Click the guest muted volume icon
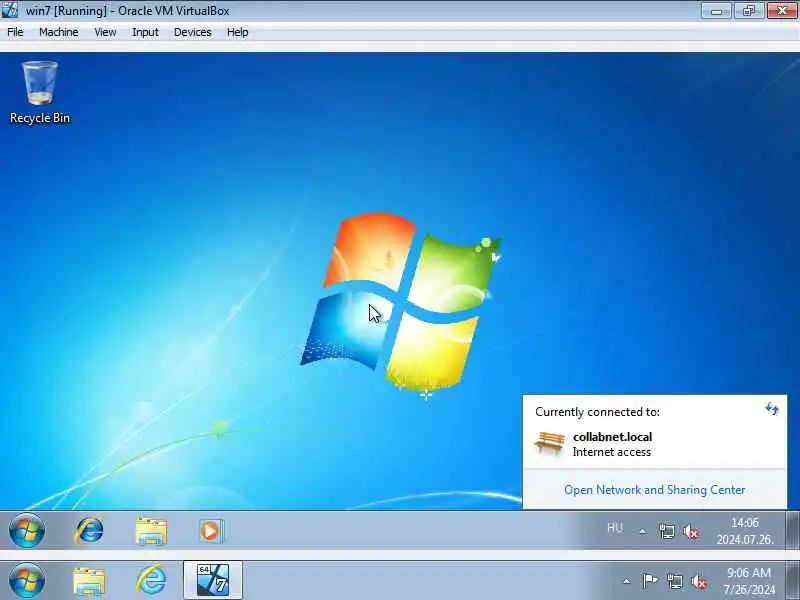The width and height of the screenshot is (800, 600). tap(692, 532)
